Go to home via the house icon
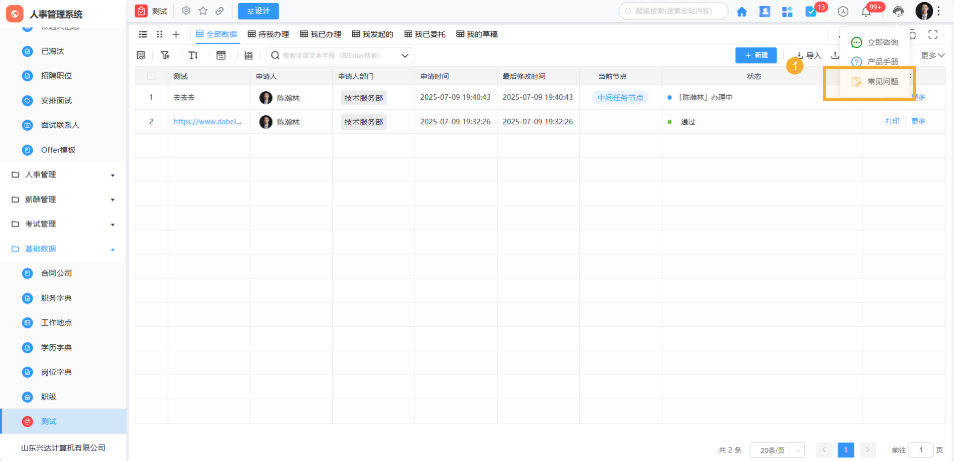The height and width of the screenshot is (461, 954). 742,11
